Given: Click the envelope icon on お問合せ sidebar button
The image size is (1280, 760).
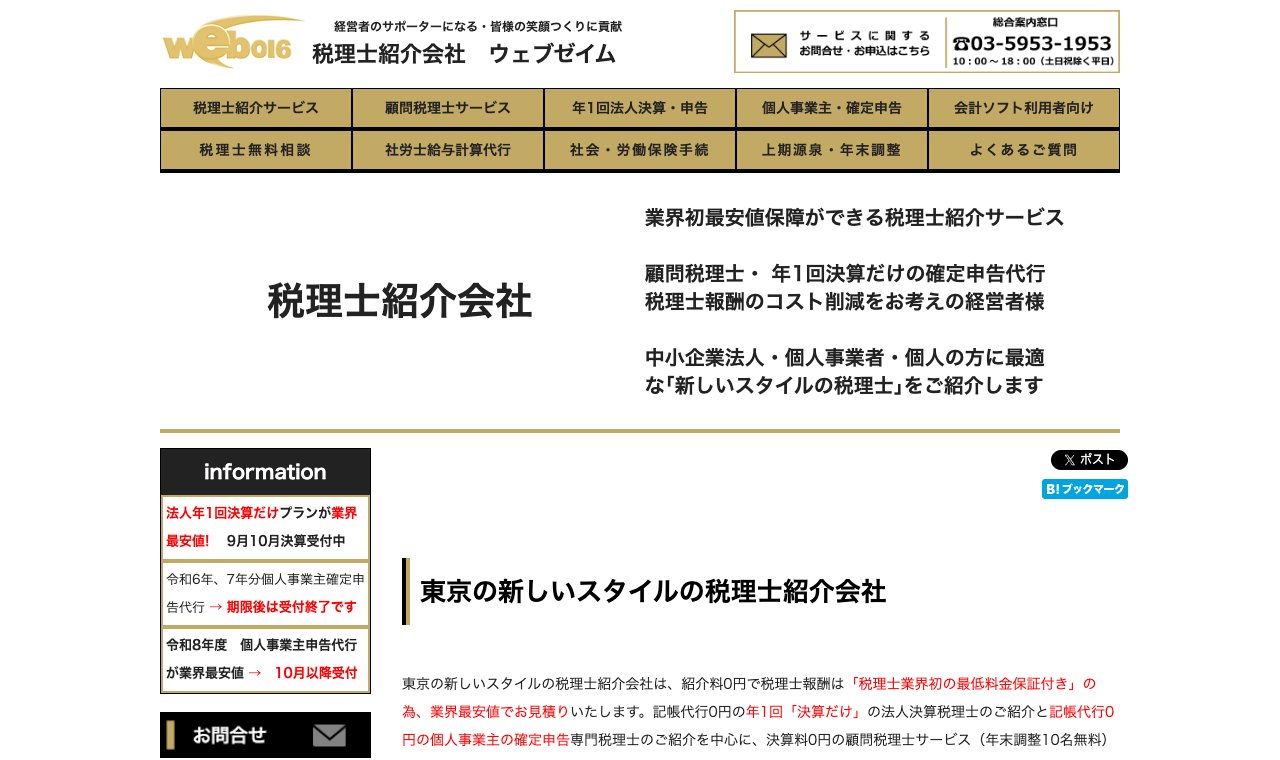Looking at the screenshot, I should coord(329,736).
